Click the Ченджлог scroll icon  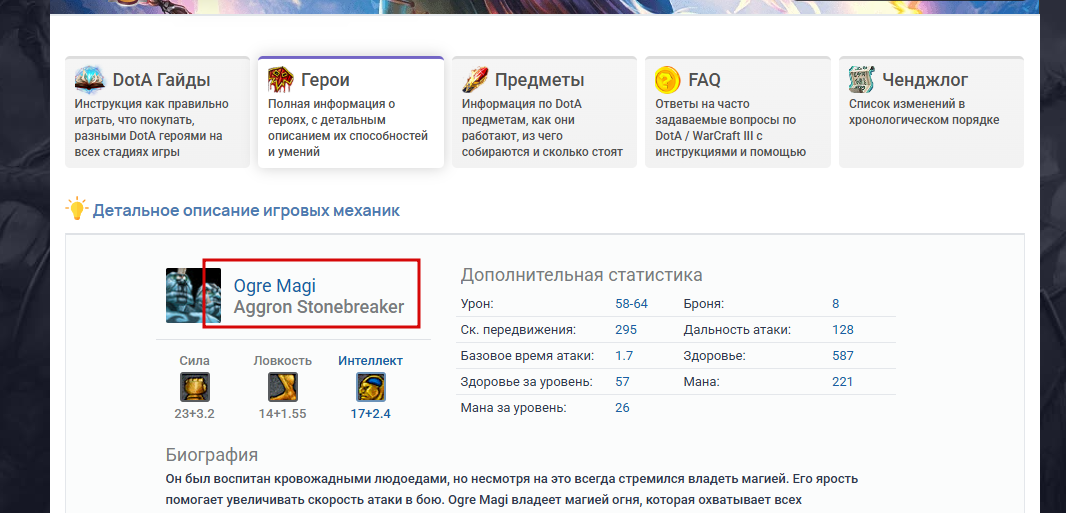tap(862, 79)
